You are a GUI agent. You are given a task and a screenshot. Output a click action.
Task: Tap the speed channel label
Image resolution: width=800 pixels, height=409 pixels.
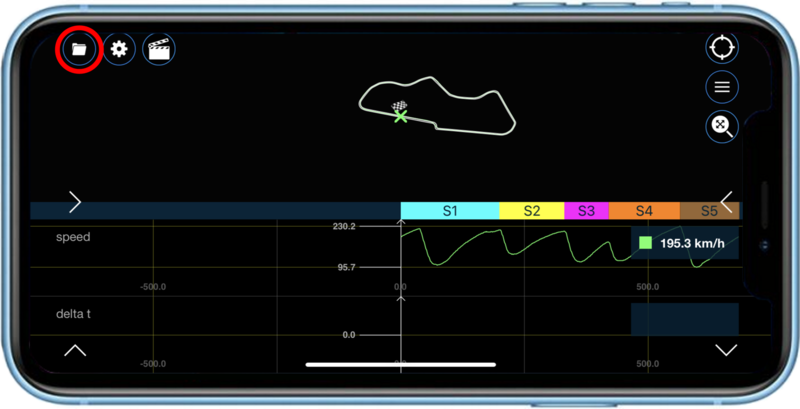coord(73,237)
